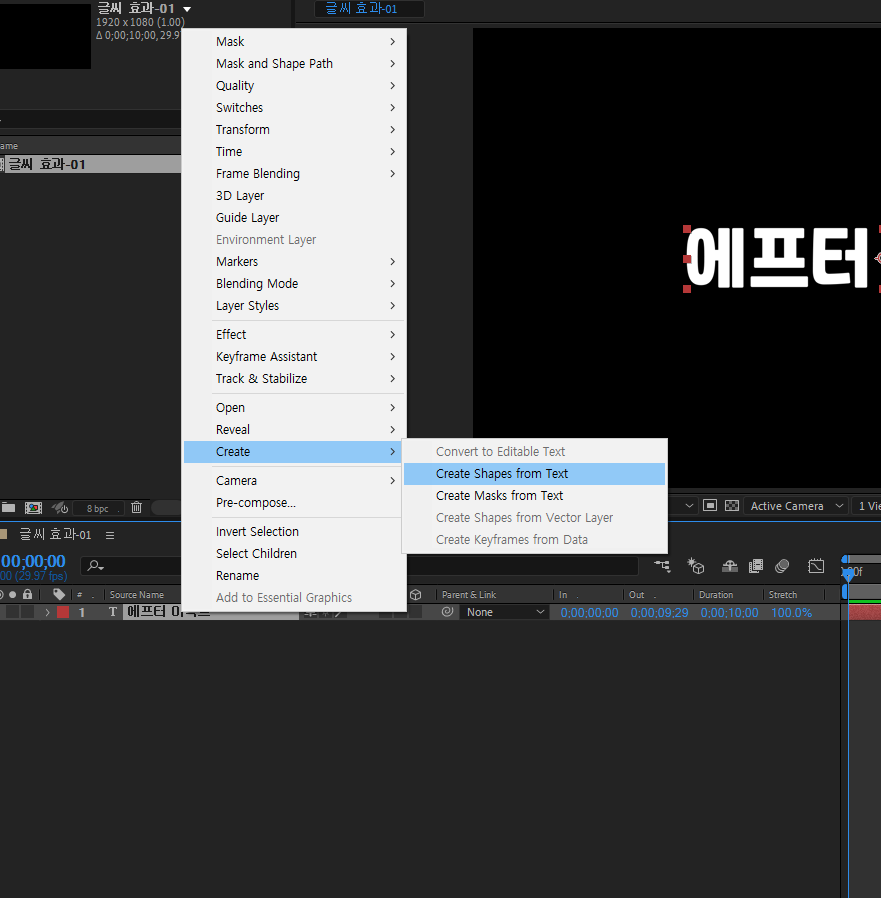Image resolution: width=881 pixels, height=898 pixels.
Task: Toggle Draft 3D icon in timeline
Action: coord(695,566)
